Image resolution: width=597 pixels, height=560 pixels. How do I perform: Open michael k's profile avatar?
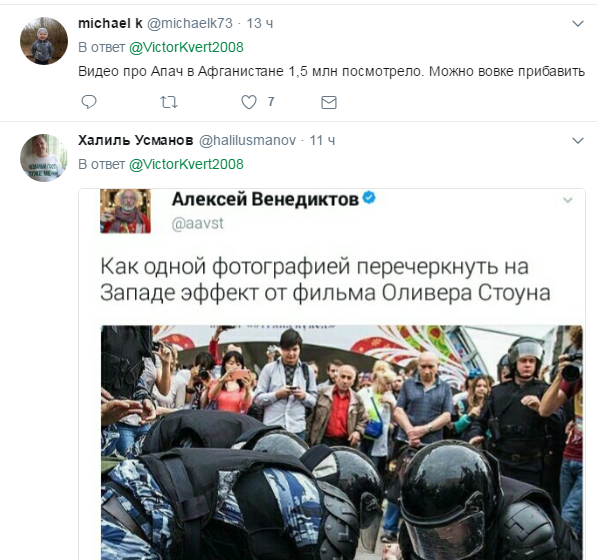click(x=44, y=41)
